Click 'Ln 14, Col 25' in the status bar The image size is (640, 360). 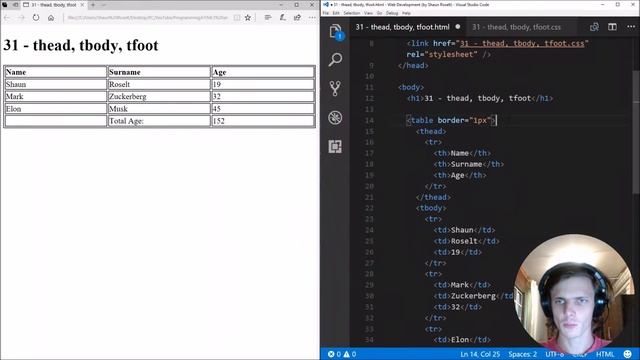(480, 354)
